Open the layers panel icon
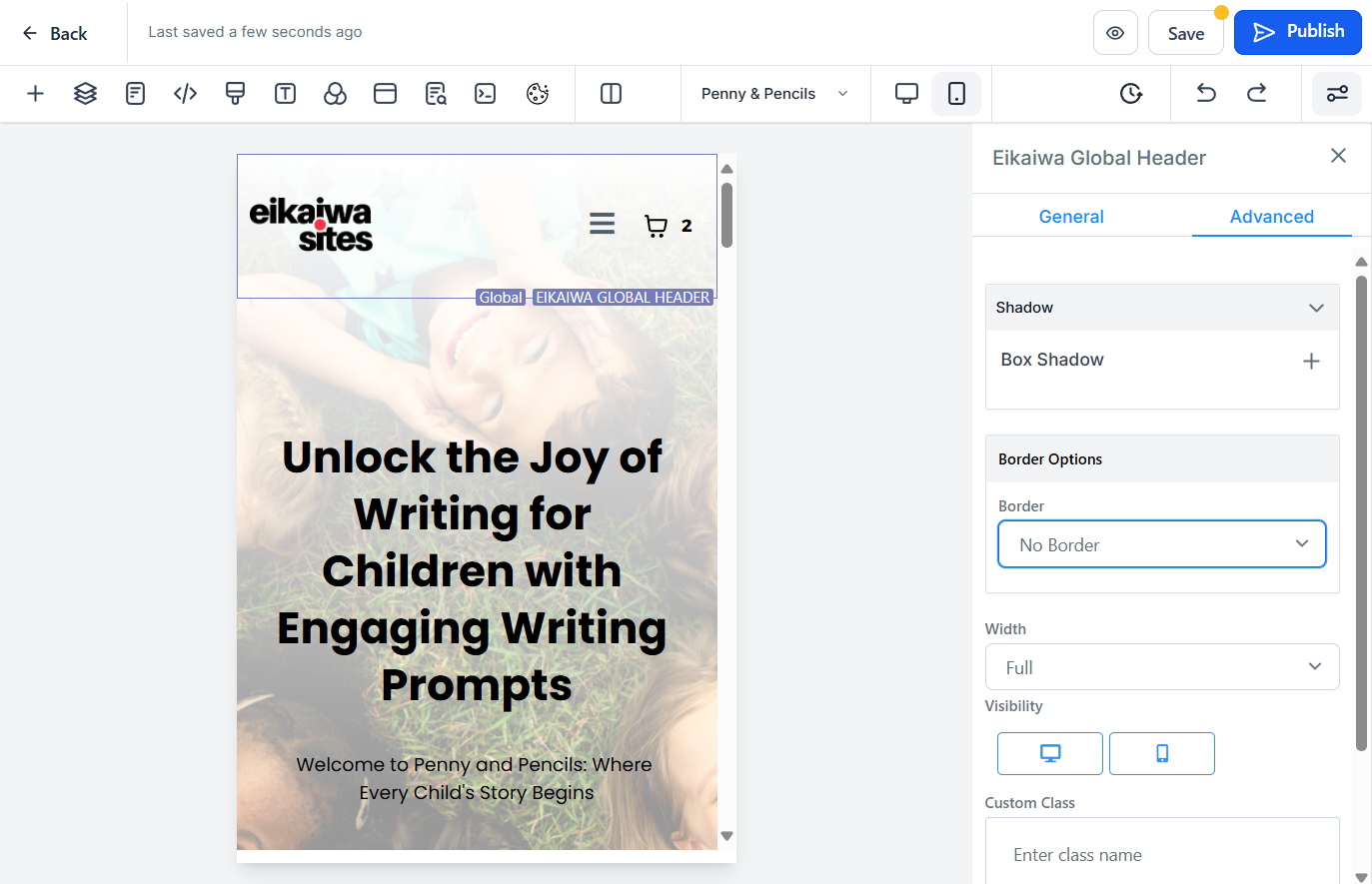Viewport: 1372px width, 884px height. pyautogui.click(x=85, y=94)
